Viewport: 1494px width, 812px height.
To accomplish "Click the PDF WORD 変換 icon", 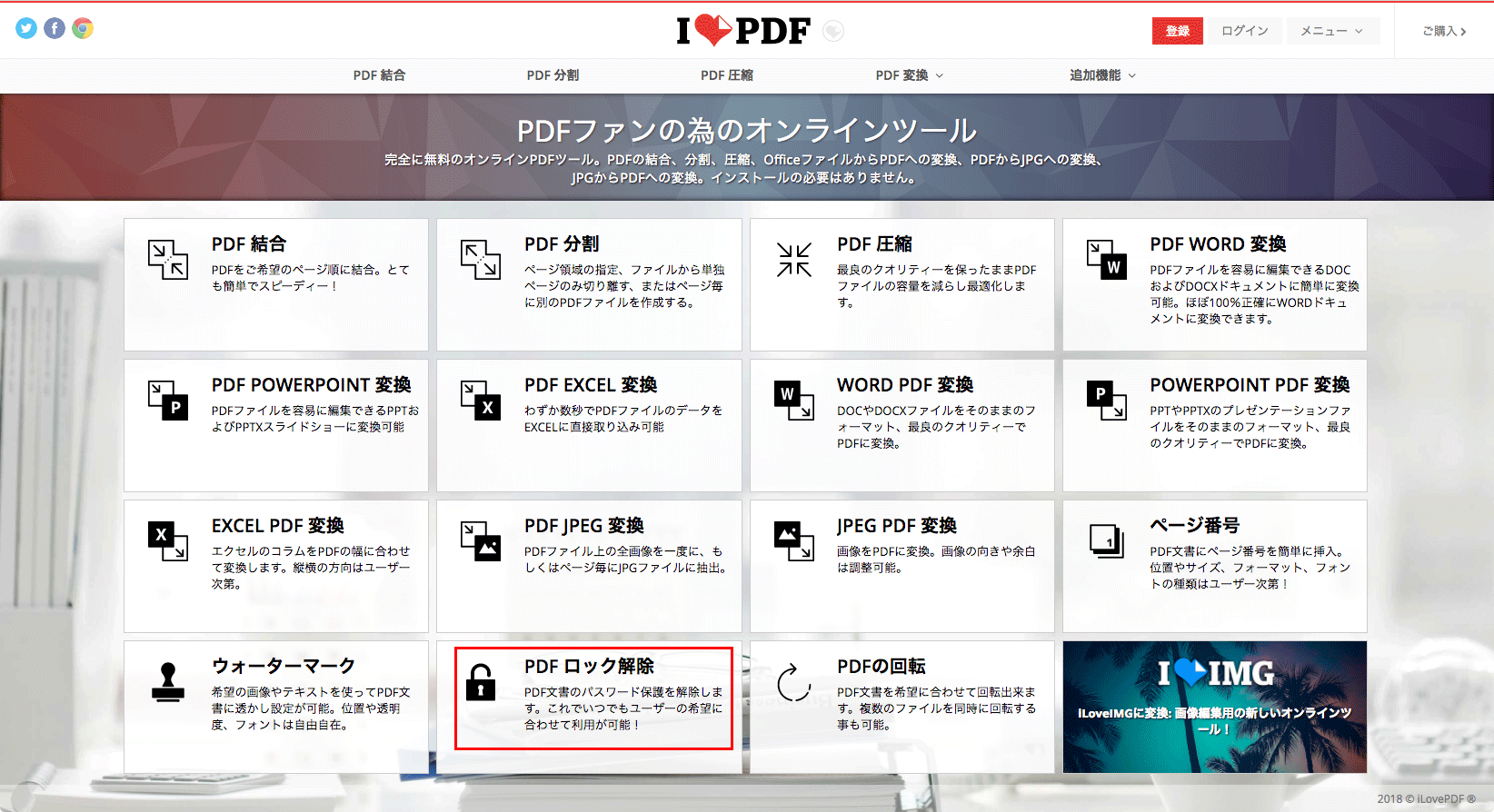I will [1107, 260].
